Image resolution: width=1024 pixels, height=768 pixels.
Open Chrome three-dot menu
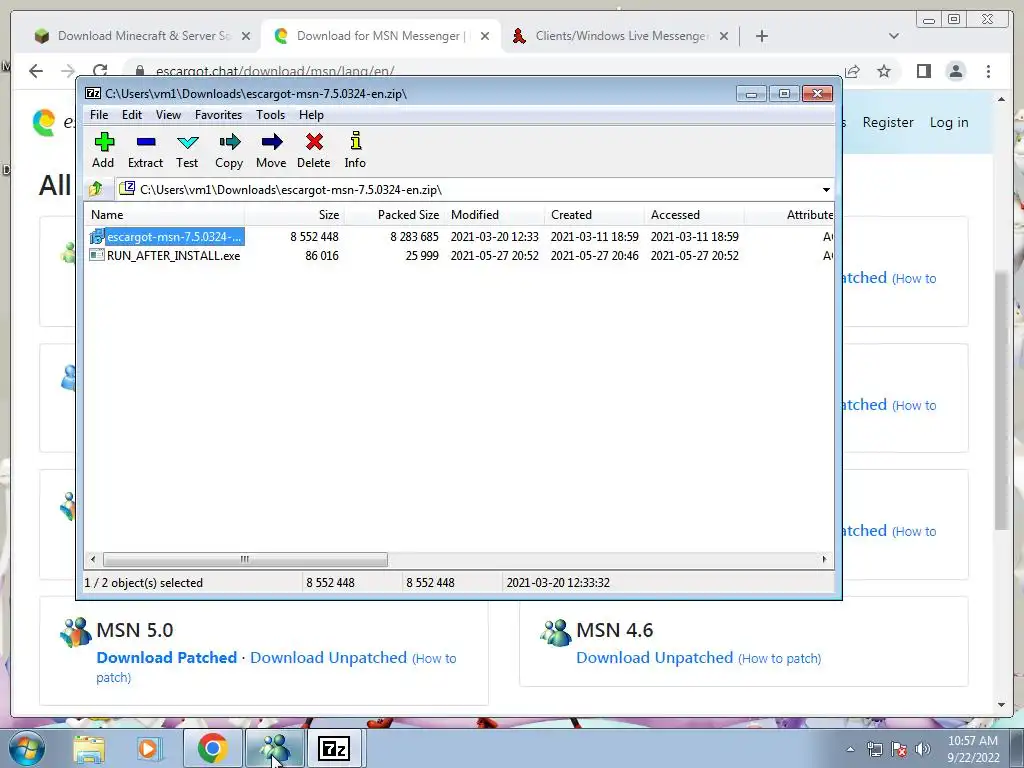[988, 71]
